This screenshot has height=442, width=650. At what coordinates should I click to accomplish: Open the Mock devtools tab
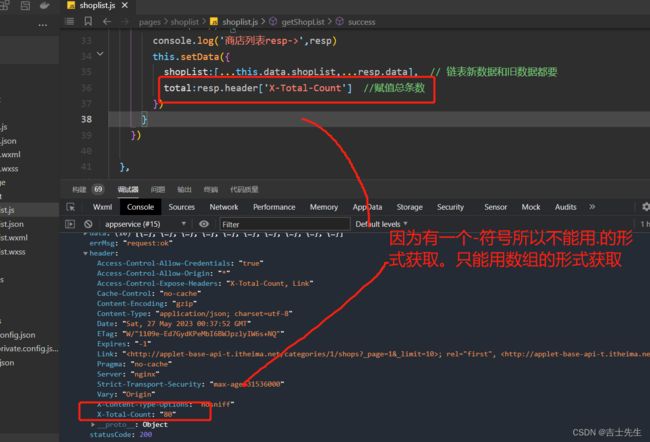531,207
